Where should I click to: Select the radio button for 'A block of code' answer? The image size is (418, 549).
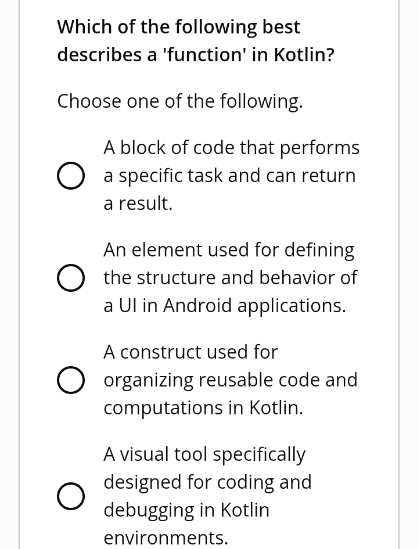pyautogui.click(x=71, y=176)
